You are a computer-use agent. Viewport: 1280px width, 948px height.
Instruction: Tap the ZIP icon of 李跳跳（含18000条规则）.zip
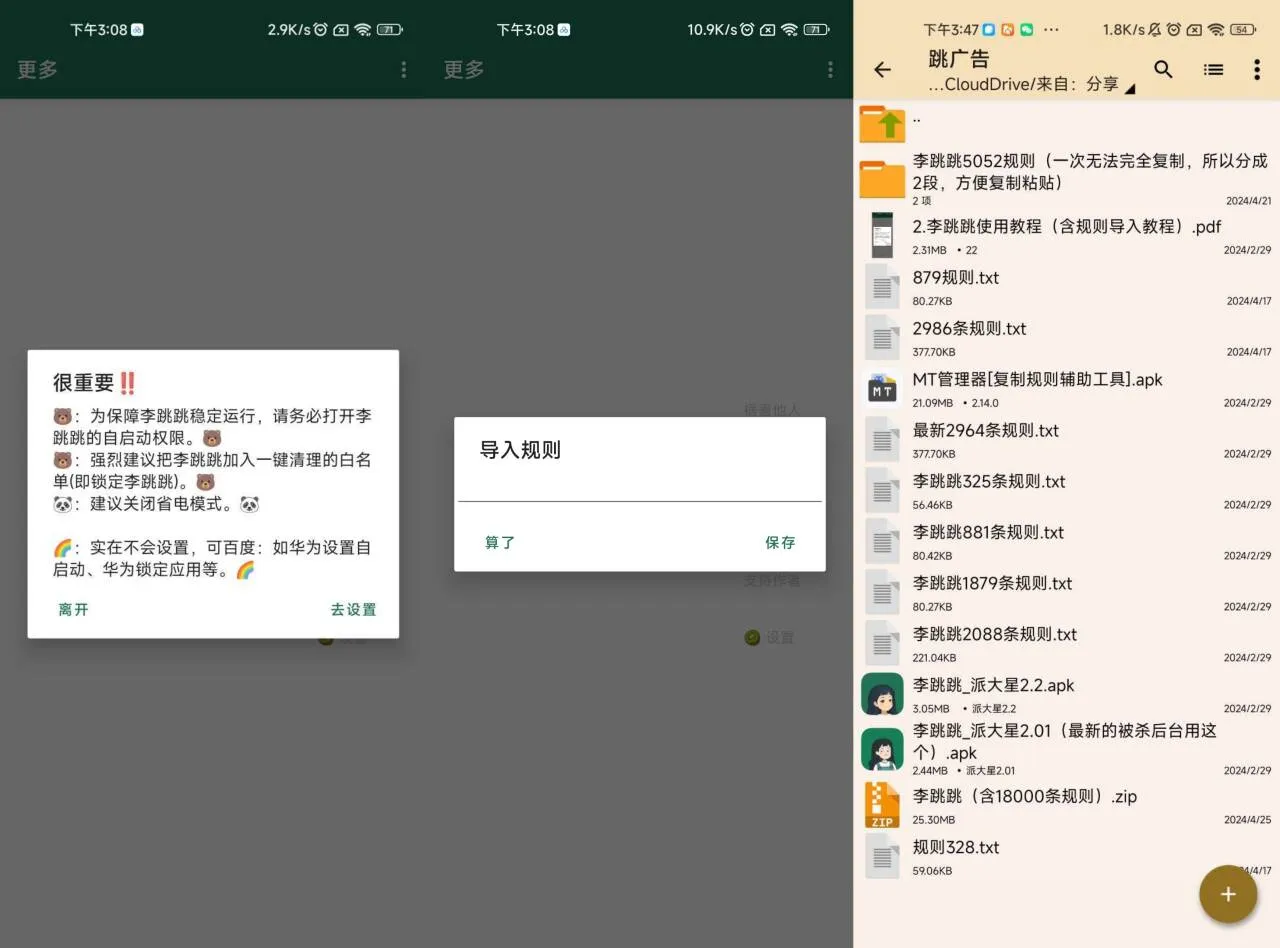[882, 804]
